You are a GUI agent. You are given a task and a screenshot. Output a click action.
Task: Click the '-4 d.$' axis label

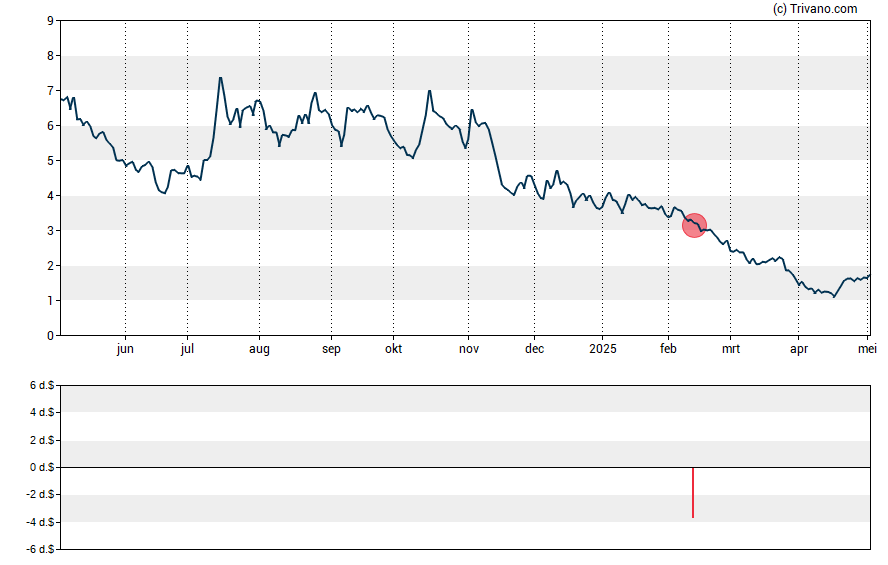tap(40, 523)
